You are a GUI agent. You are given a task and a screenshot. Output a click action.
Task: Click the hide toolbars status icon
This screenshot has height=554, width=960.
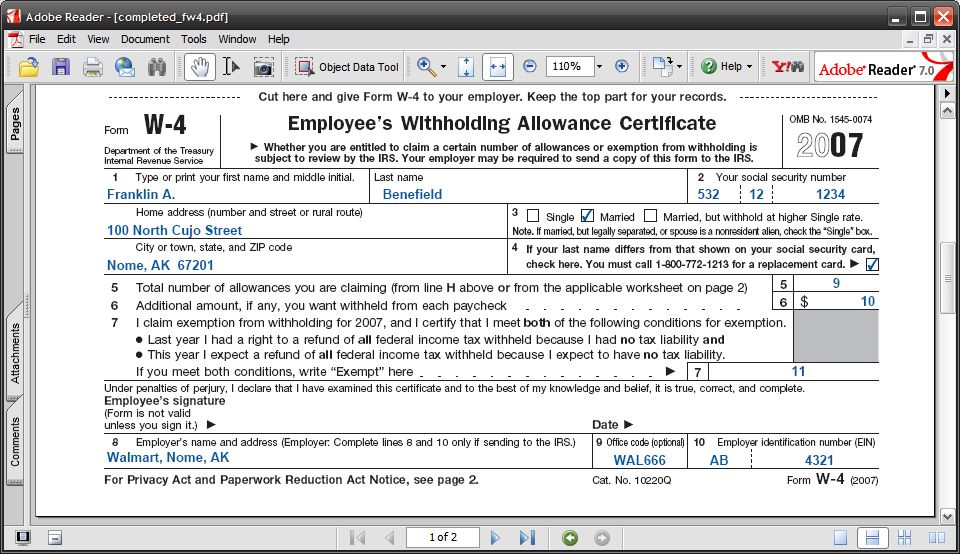click(x=55, y=537)
